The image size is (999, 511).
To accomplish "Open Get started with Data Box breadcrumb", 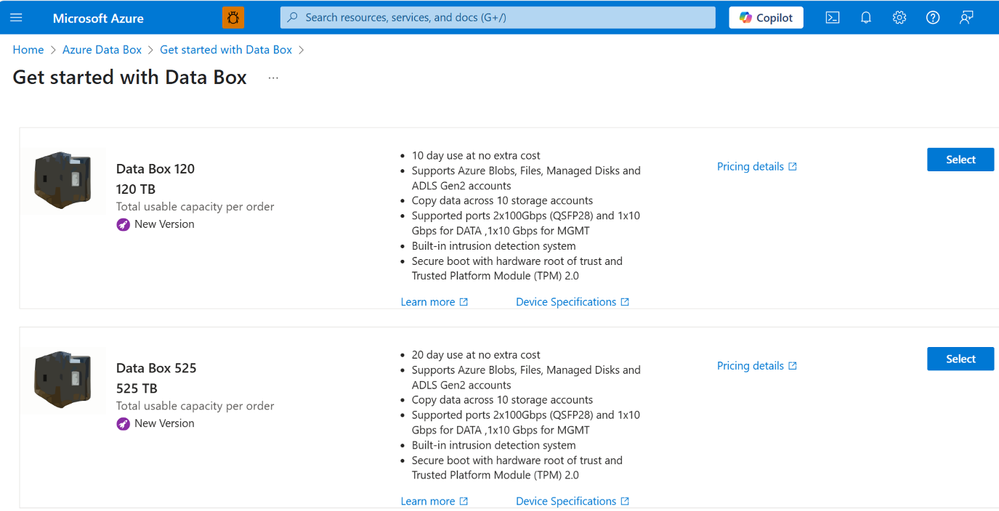I will pos(226,50).
